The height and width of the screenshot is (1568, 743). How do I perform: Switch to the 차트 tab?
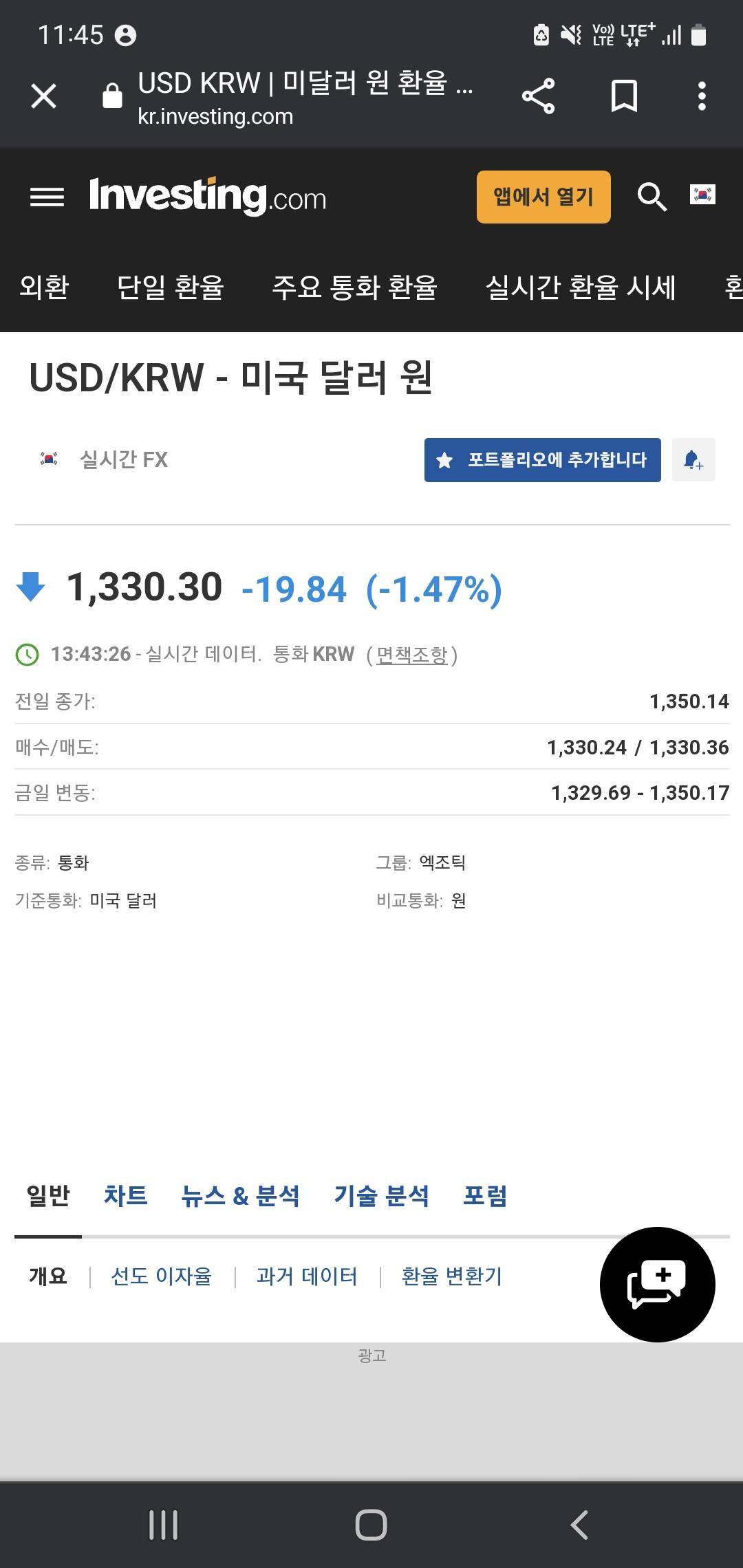(x=126, y=1196)
